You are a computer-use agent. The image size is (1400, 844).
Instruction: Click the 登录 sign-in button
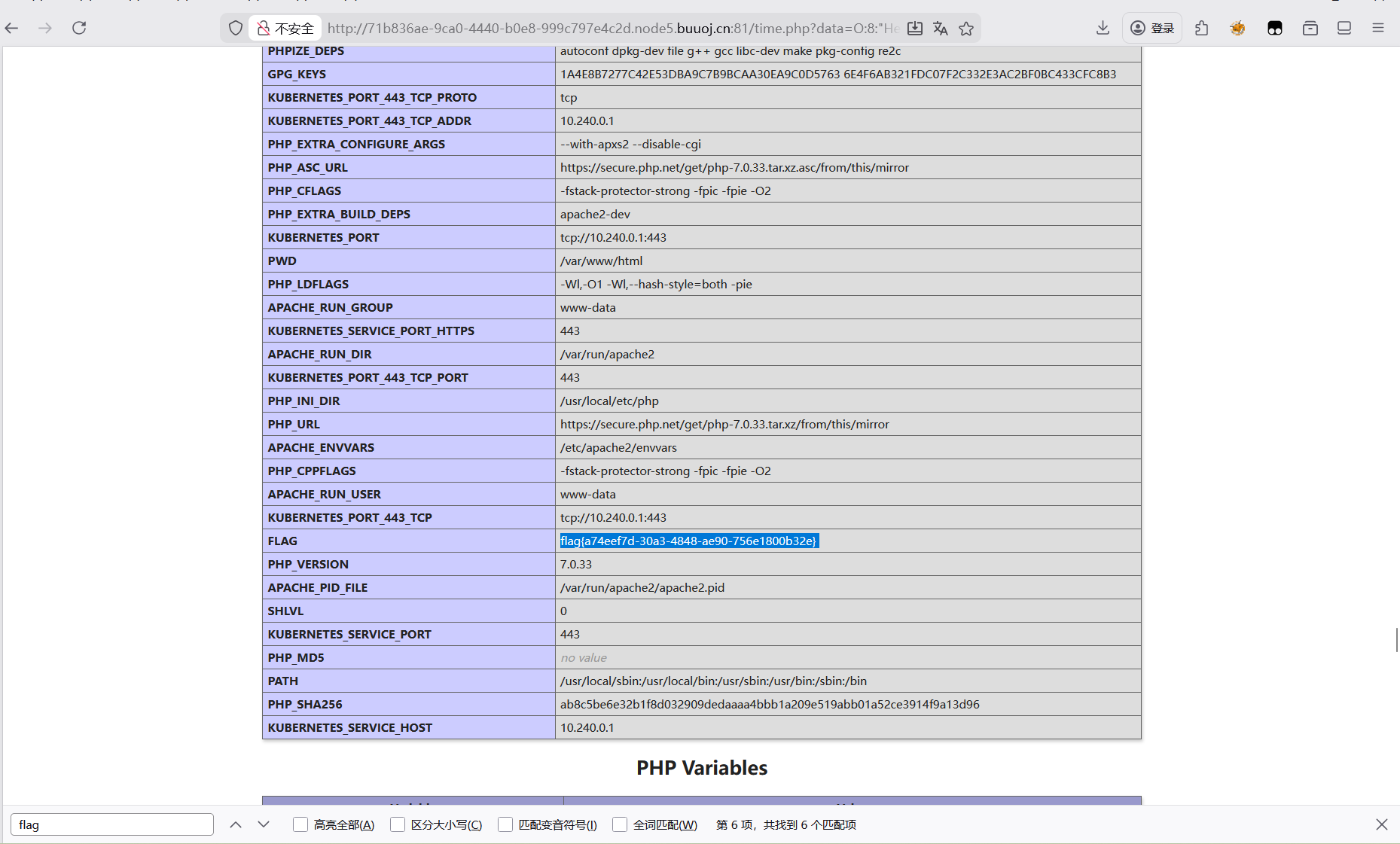coord(1152,28)
